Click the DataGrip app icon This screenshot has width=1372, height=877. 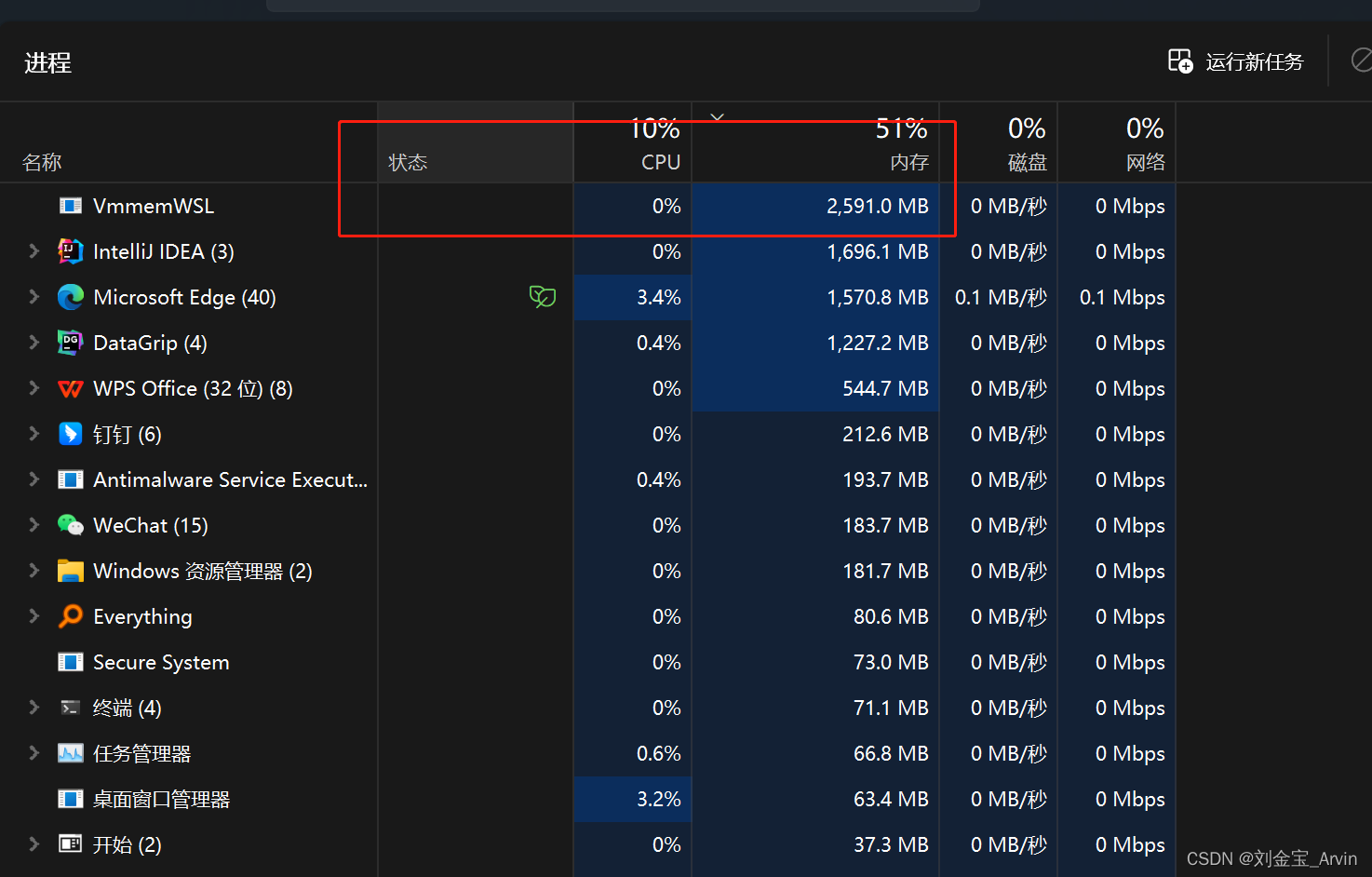pyautogui.click(x=71, y=343)
